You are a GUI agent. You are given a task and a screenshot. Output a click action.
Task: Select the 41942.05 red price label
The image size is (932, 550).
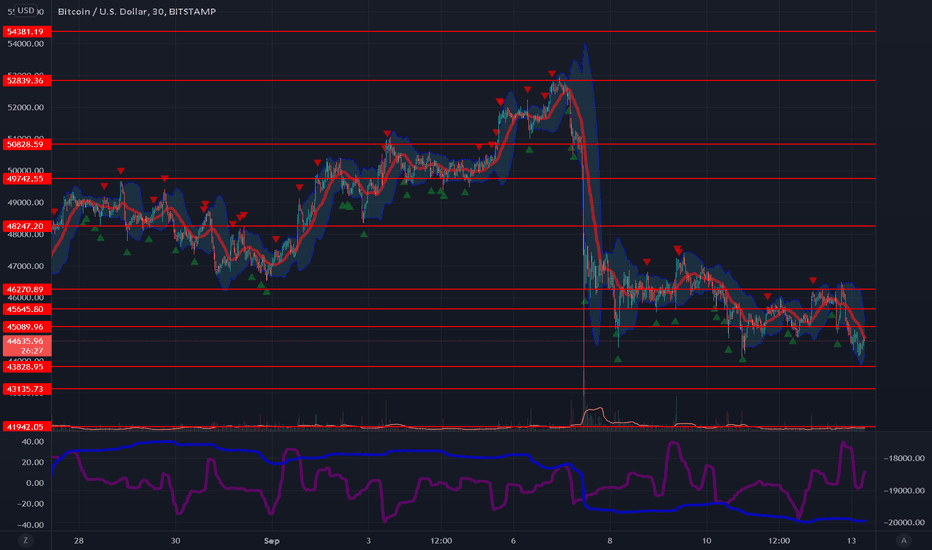click(27, 426)
